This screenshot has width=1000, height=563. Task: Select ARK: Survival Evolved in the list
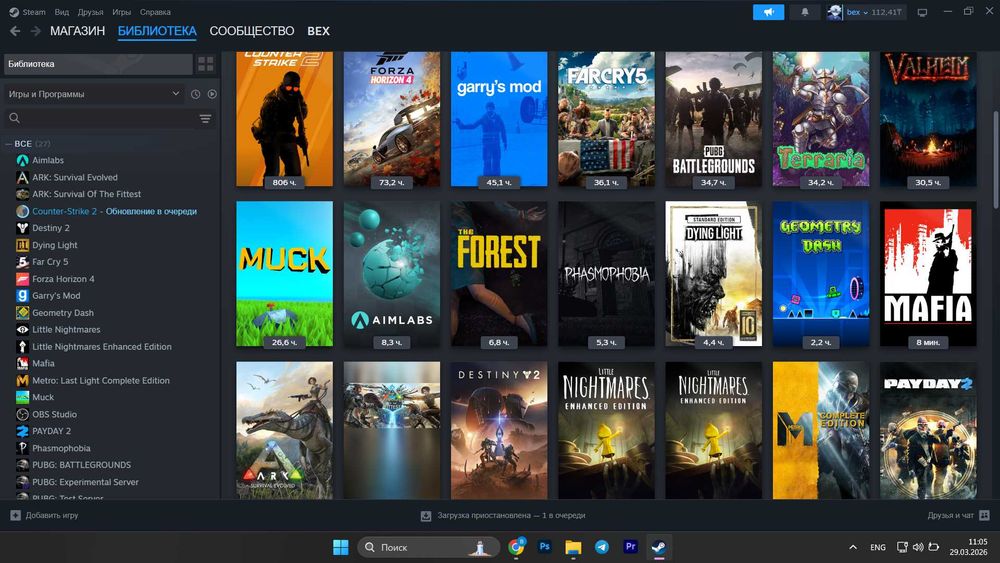75,177
